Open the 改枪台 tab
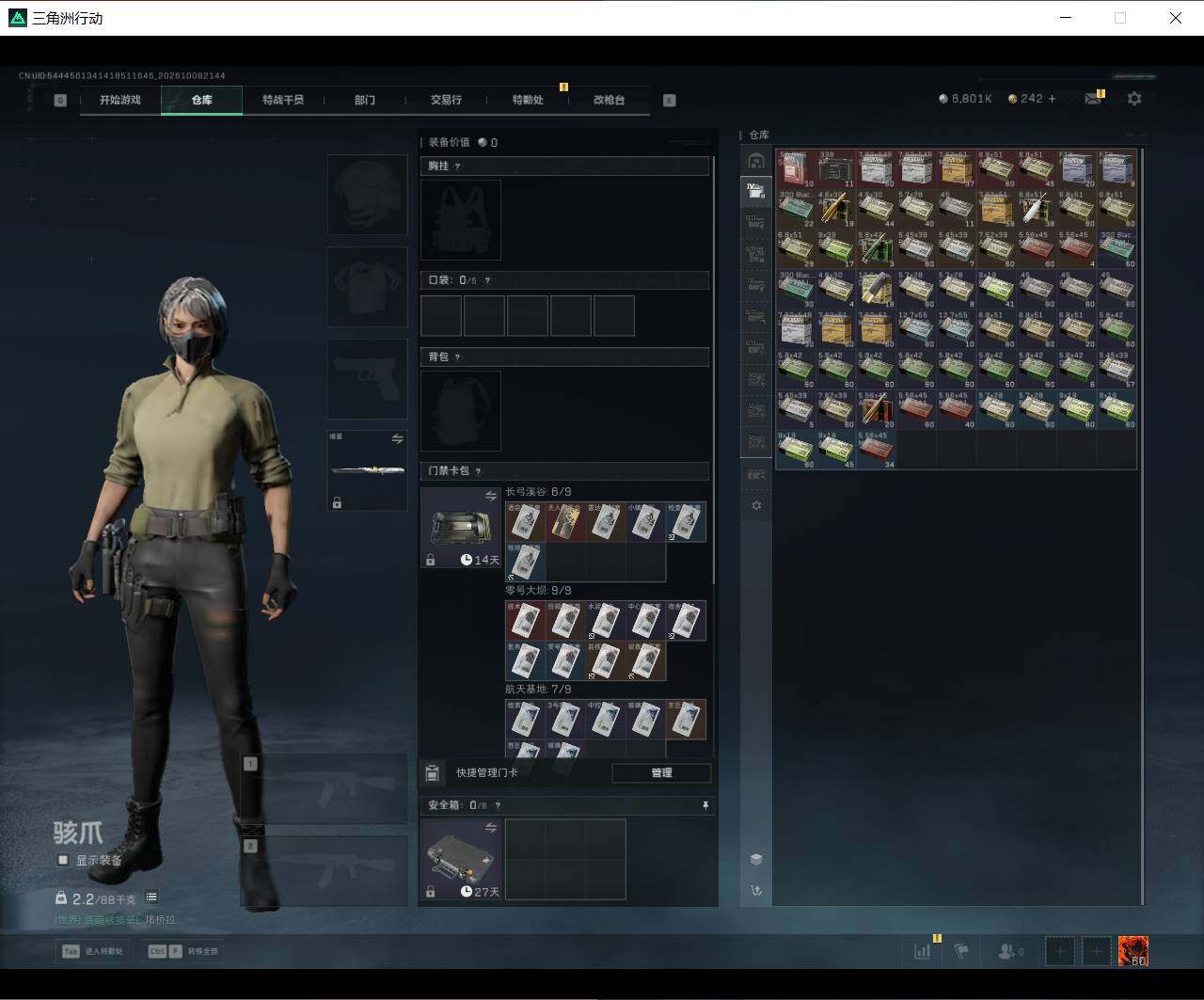Viewport: 1204px width, 1000px height. 609,100
